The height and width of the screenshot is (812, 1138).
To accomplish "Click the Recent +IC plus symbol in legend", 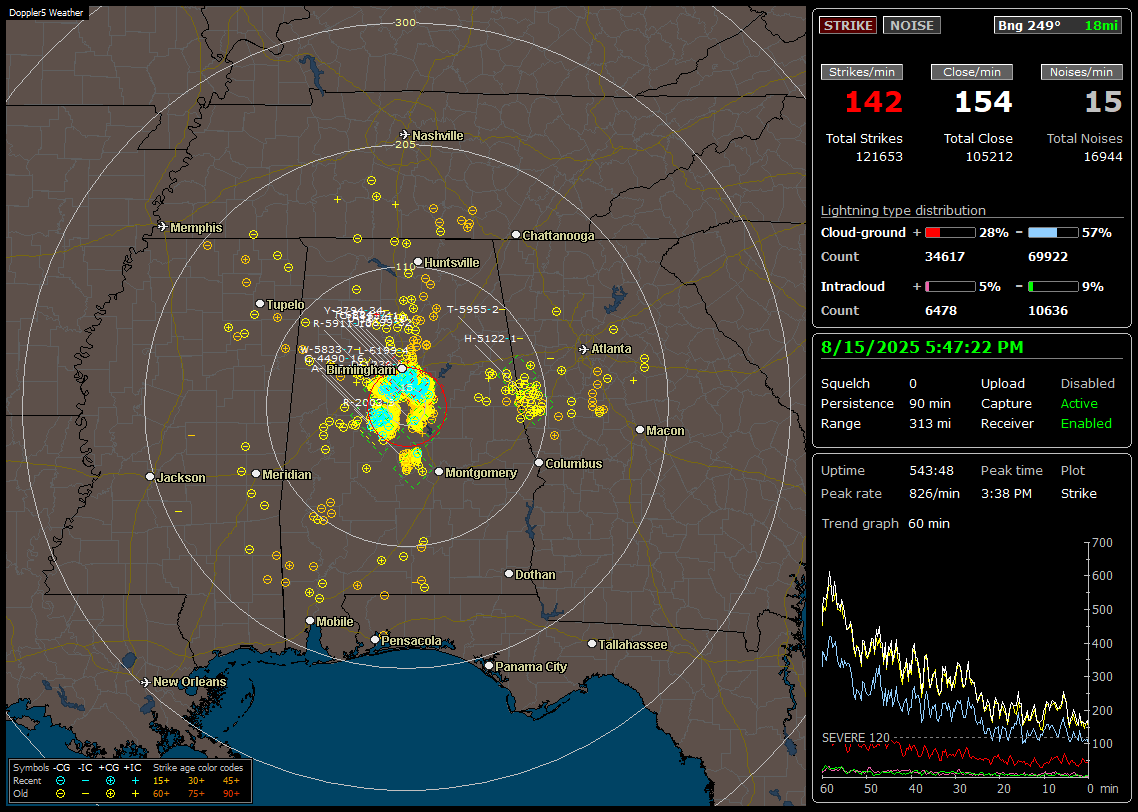I will point(135,781).
